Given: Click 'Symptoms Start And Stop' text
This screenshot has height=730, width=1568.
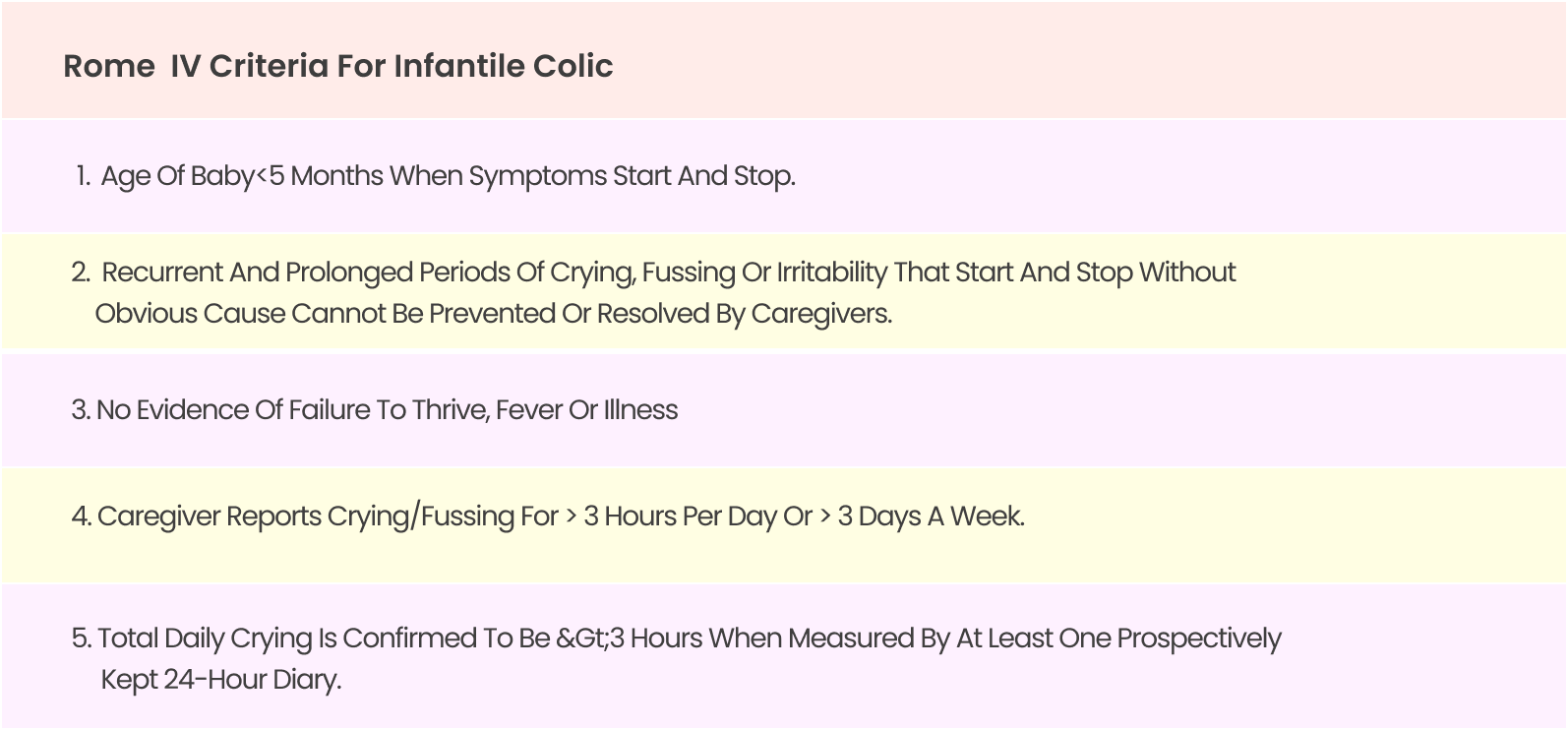Looking at the screenshot, I should [632, 176].
